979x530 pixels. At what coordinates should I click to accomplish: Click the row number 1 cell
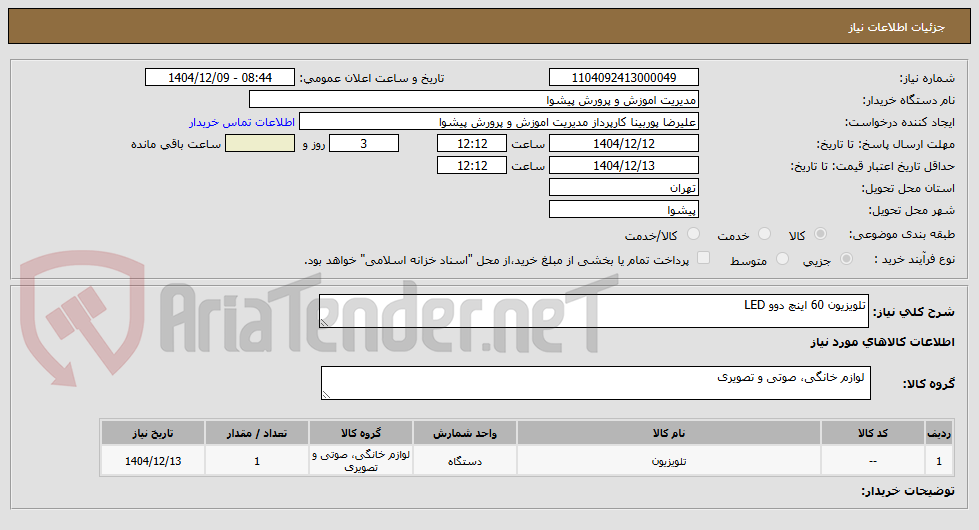939,461
